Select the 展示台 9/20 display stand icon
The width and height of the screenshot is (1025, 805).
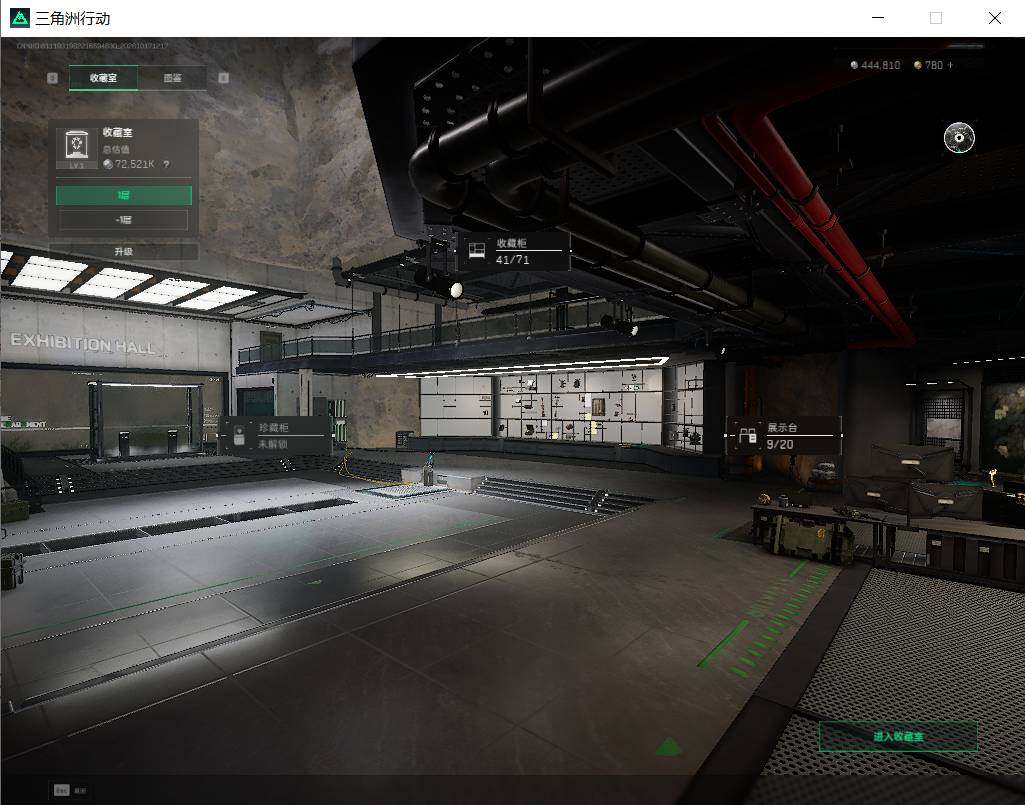747,436
